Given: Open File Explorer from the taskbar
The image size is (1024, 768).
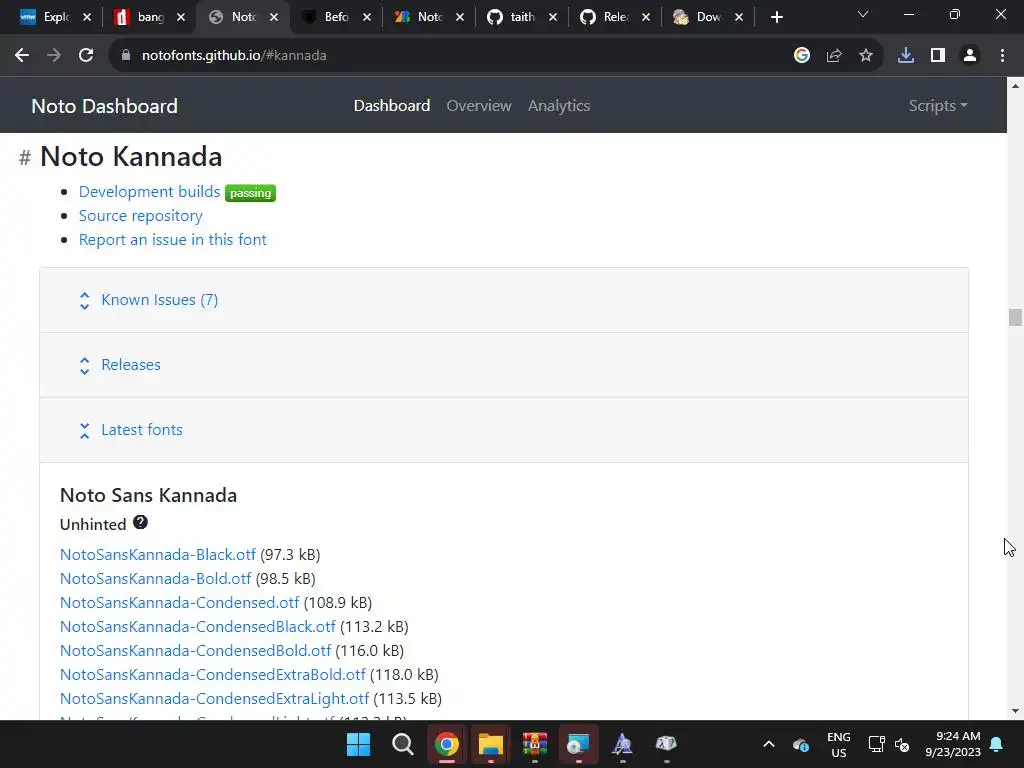Looking at the screenshot, I should tap(490, 744).
